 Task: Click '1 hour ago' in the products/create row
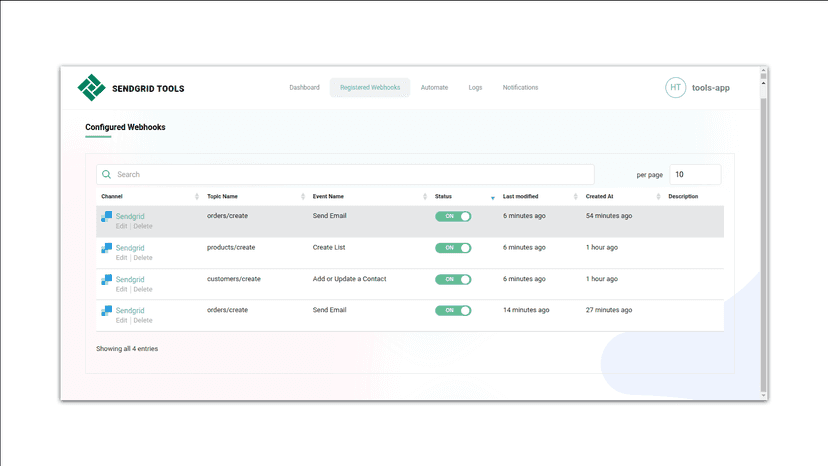[x=601, y=247]
